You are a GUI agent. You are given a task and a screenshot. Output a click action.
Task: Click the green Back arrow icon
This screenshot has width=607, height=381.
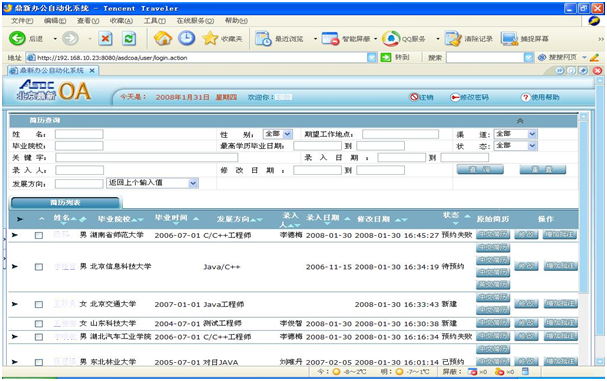pos(17,38)
